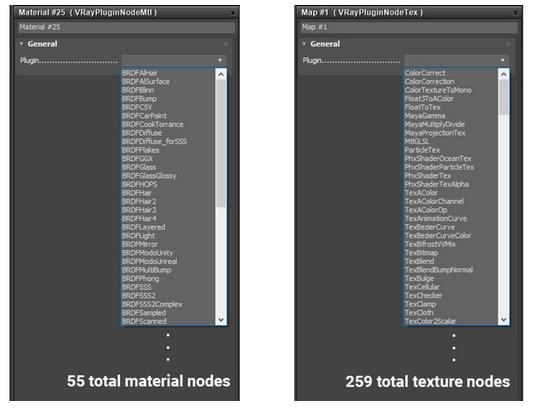The image size is (535, 408).
Task: Choose ColorCorrection from the list
Action: click(429, 82)
